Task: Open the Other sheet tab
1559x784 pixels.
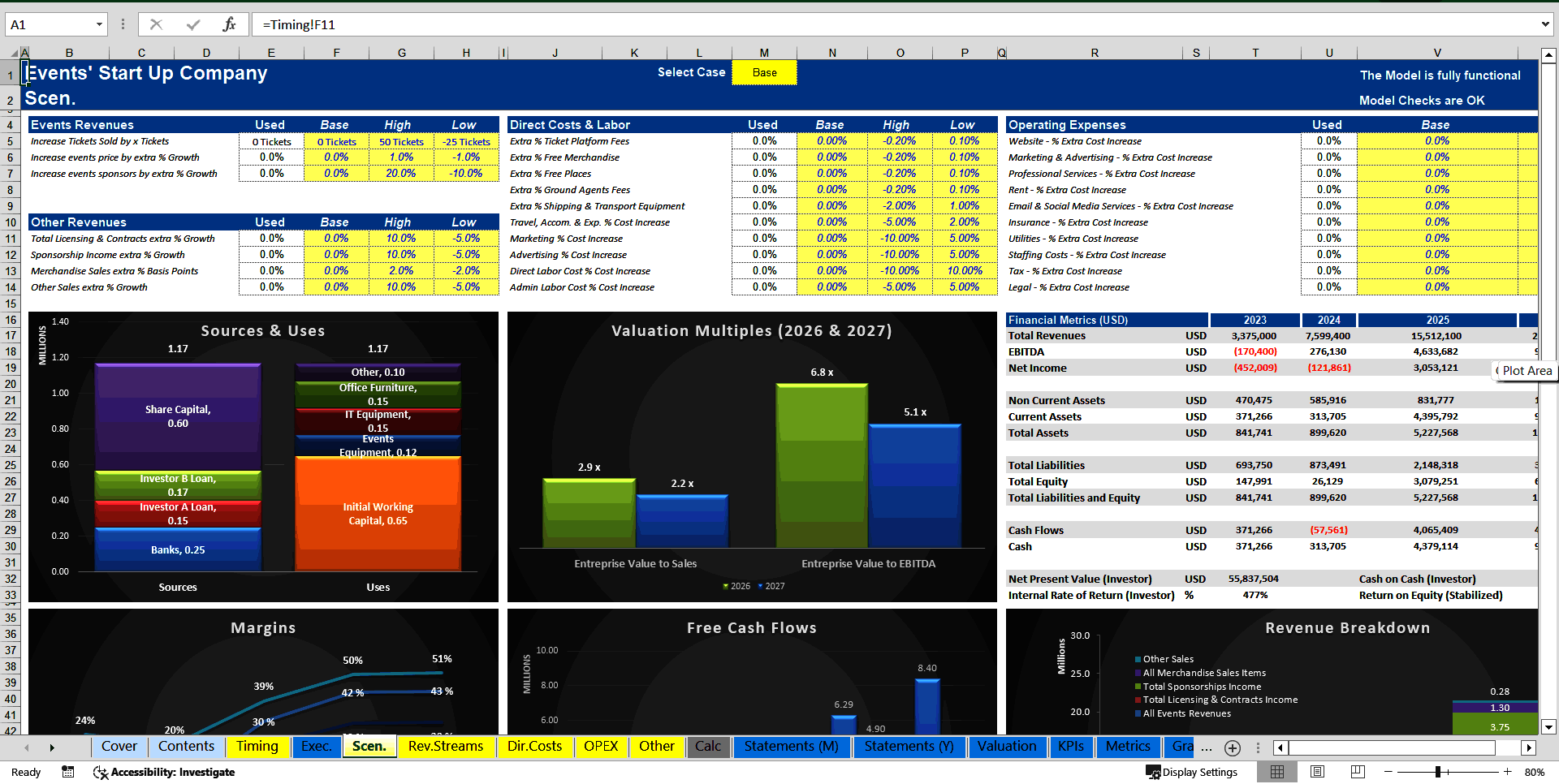Action: (x=656, y=747)
